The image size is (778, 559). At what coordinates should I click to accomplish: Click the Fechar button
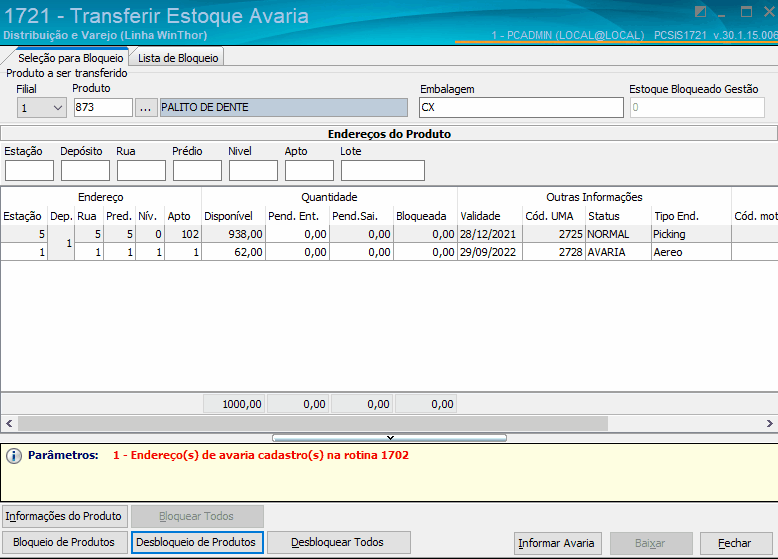click(x=736, y=544)
